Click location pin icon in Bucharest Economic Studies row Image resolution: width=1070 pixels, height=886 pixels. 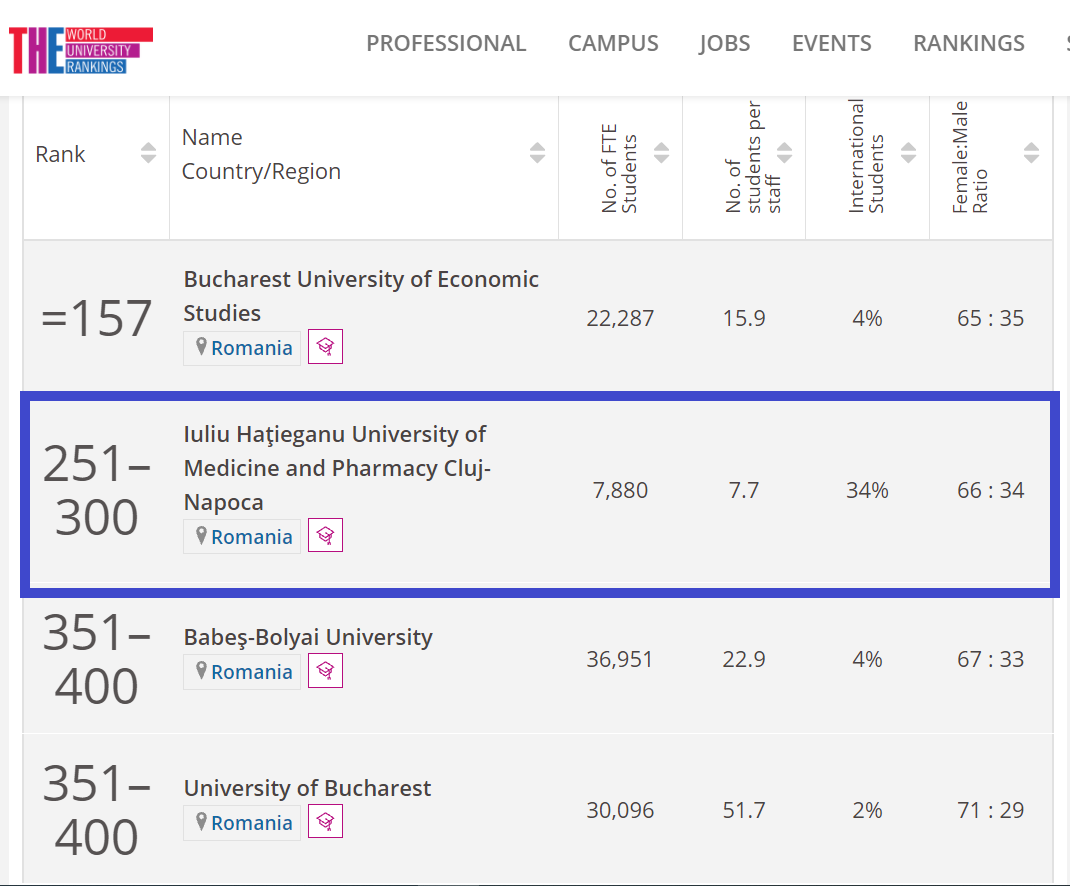[x=201, y=347]
